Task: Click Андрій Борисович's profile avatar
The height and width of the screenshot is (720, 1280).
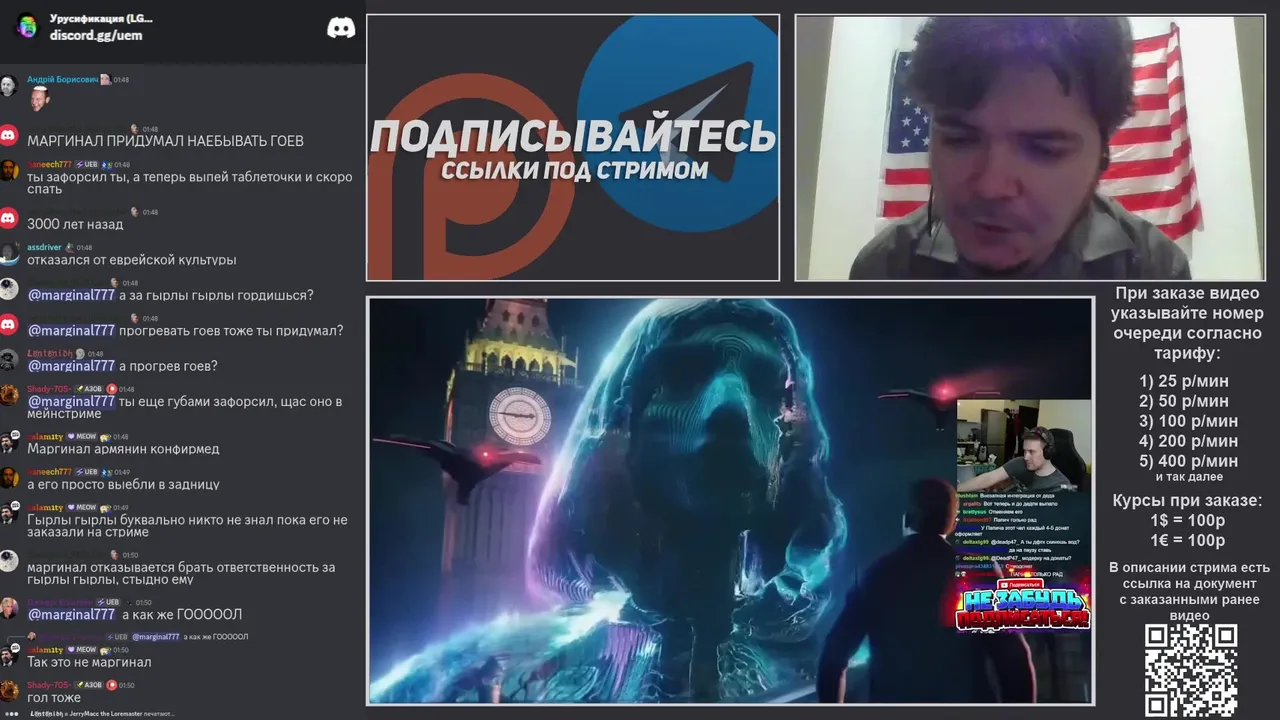Action: pyautogui.click(x=9, y=86)
